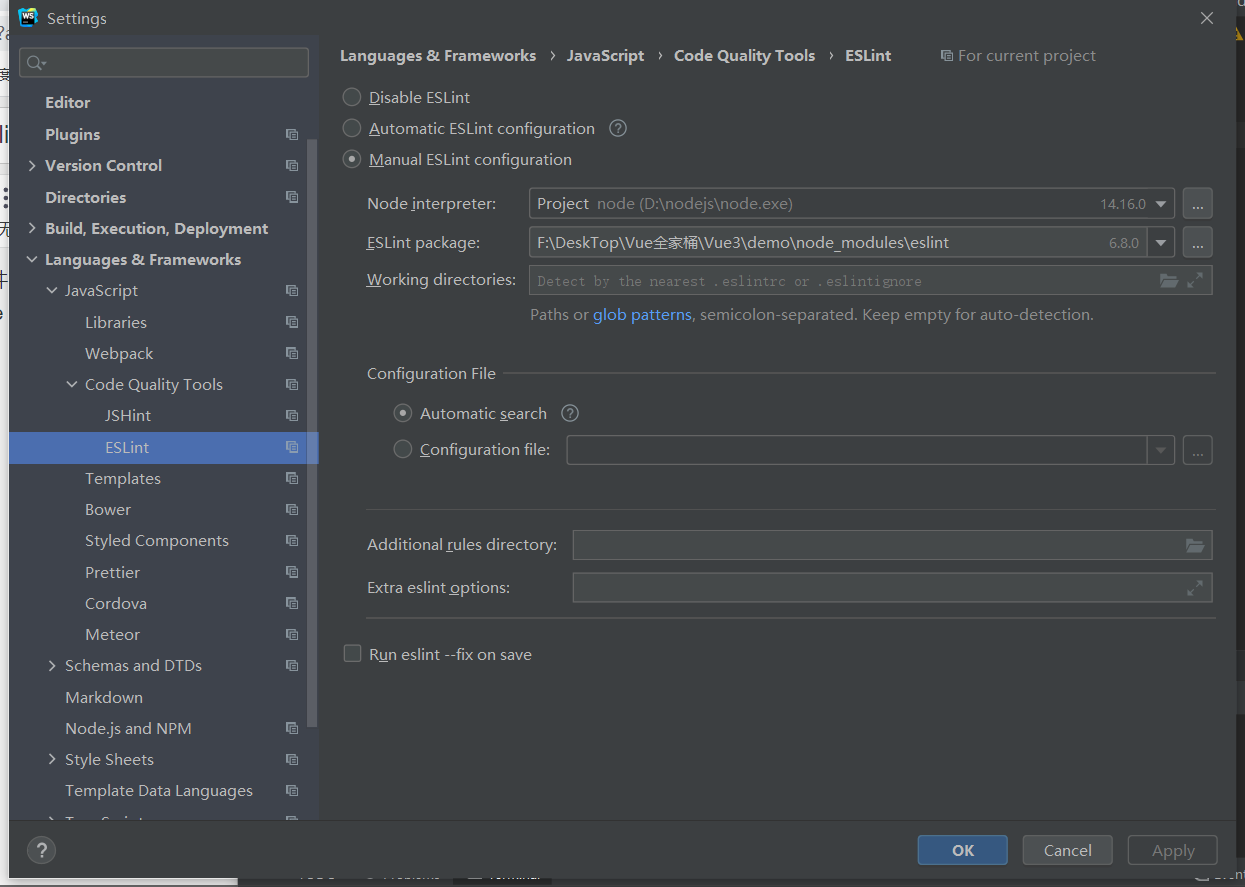Click project-level icon beside JSHint
Screen dimensions: 1245x887
coord(292,415)
